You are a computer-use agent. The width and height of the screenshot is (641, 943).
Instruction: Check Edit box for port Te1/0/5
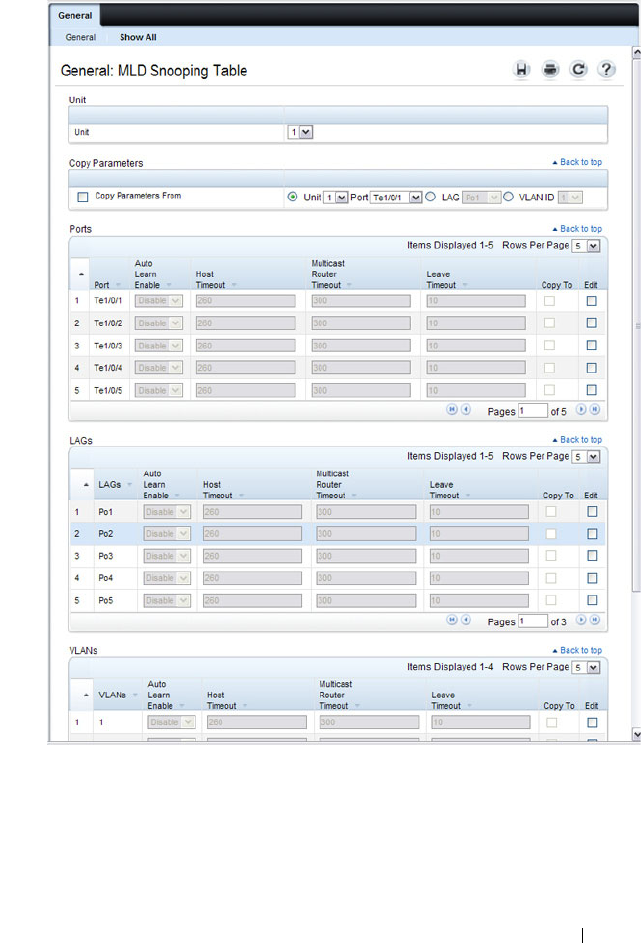[x=592, y=390]
